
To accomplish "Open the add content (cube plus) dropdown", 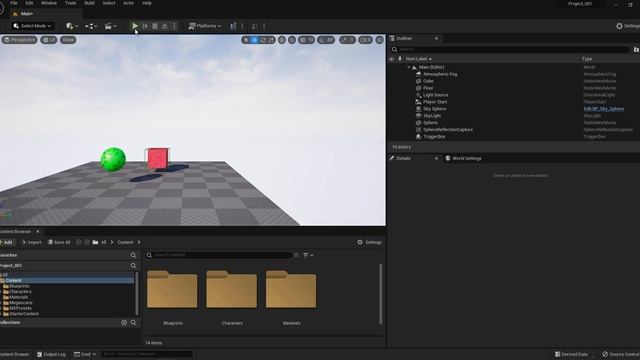I will point(72,26).
